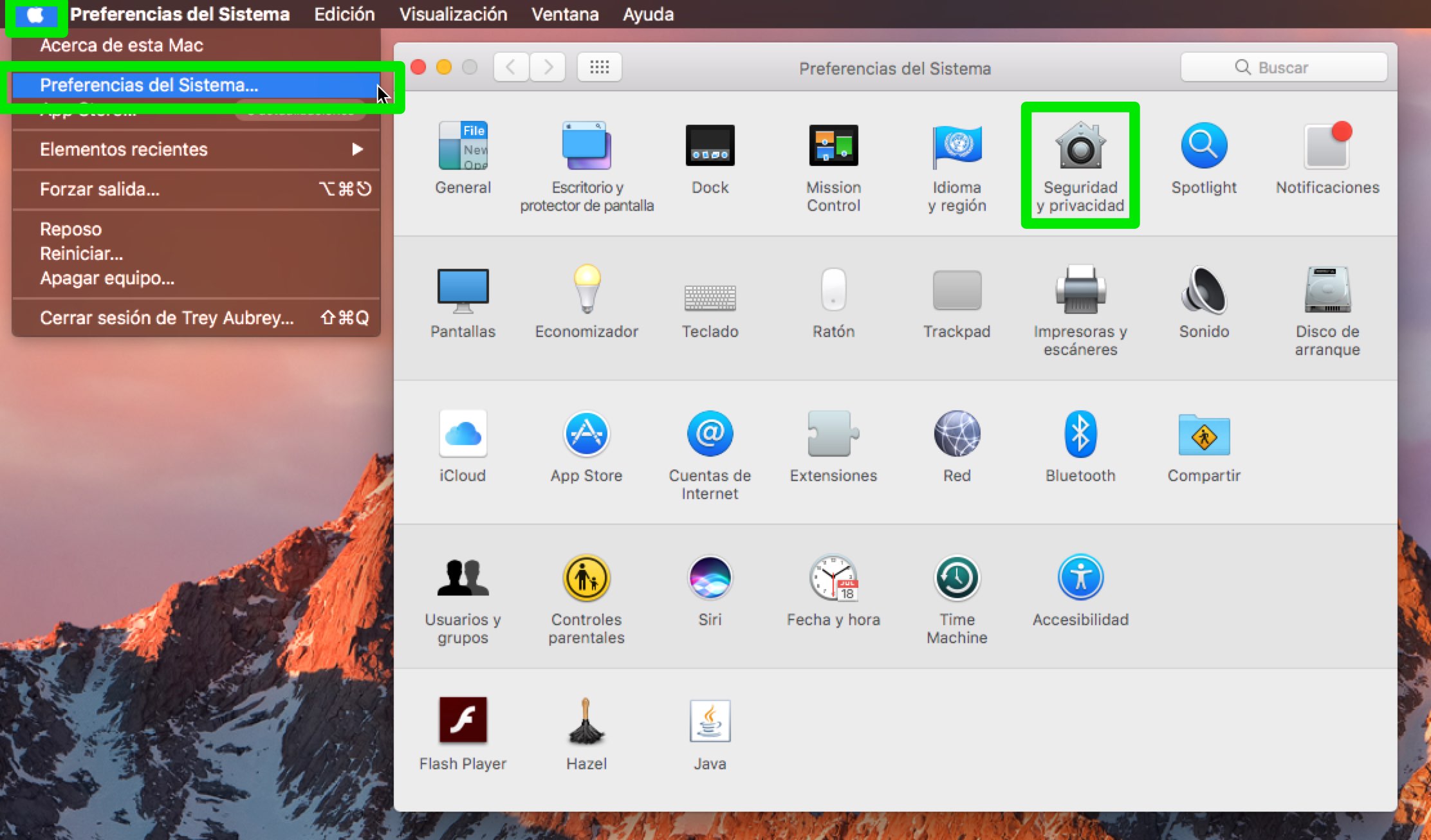This screenshot has height=840, width=1431.
Task: Click the show all grid button
Action: (599, 67)
